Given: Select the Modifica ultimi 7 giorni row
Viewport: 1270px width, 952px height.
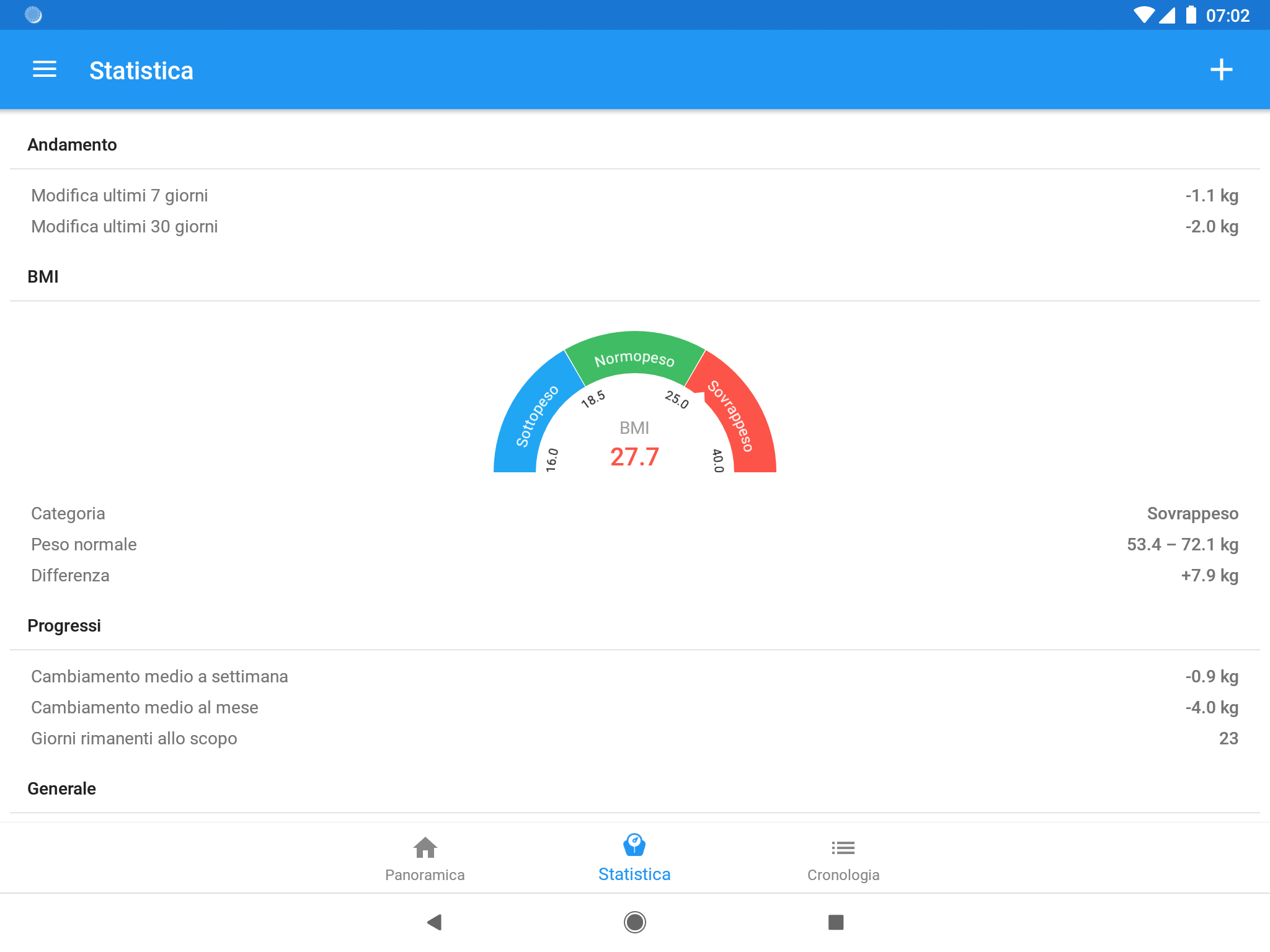Looking at the screenshot, I should pos(634,196).
